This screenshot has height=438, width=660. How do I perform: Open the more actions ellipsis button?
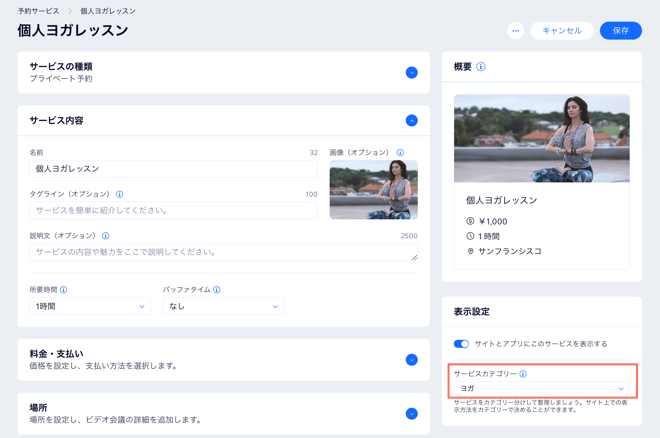[x=515, y=31]
